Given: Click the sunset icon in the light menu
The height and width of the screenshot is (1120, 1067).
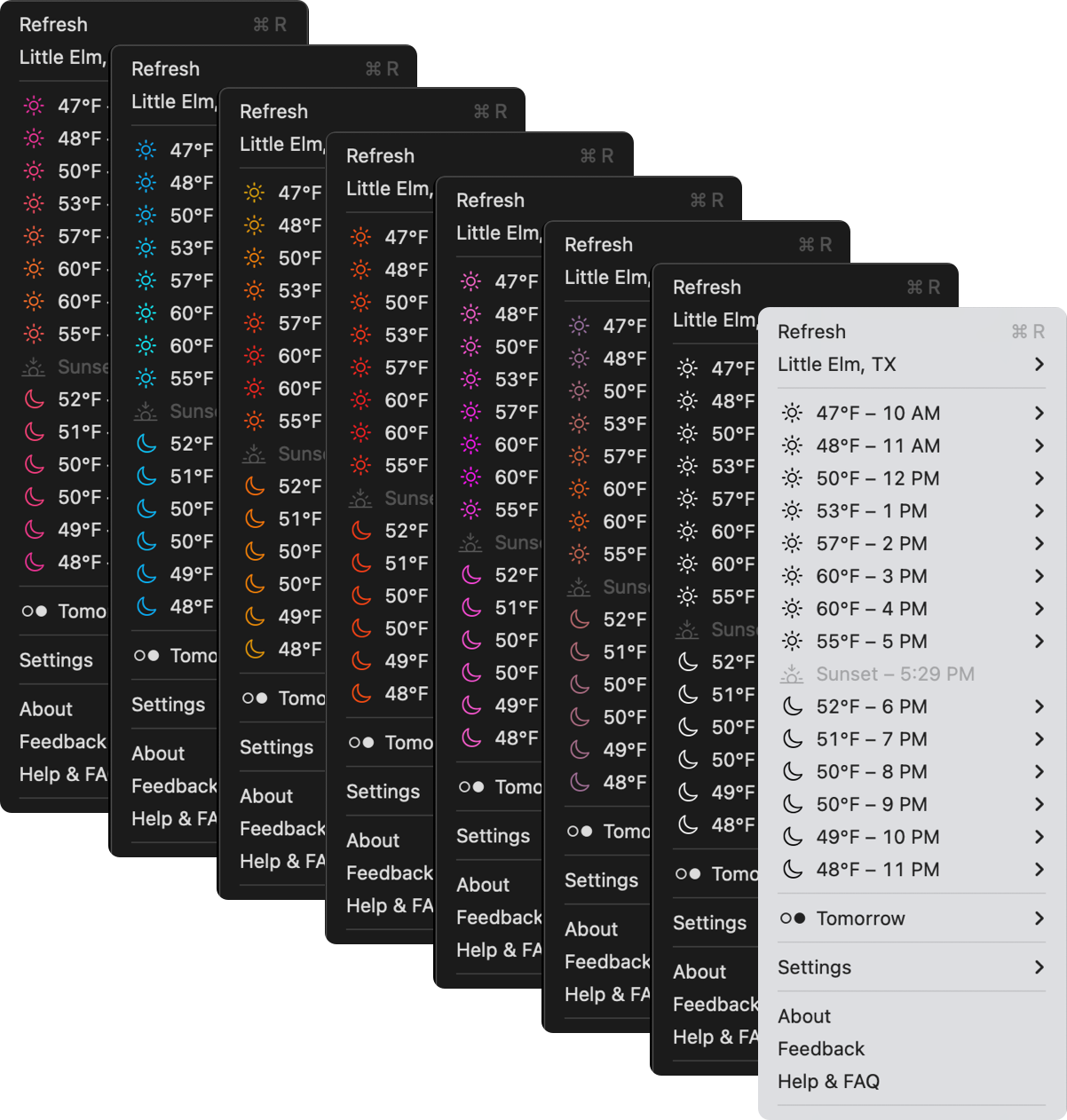Looking at the screenshot, I should click(x=792, y=674).
